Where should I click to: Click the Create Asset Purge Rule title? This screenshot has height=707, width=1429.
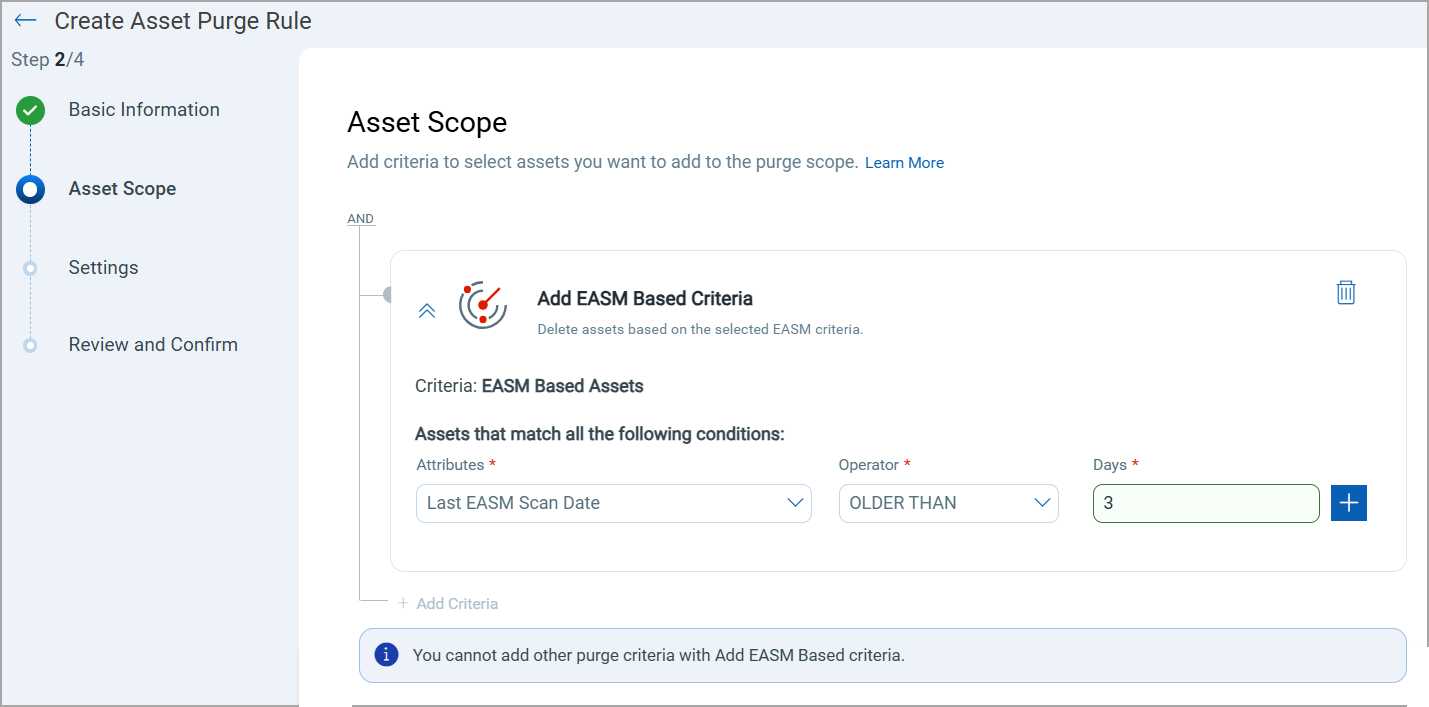183,21
